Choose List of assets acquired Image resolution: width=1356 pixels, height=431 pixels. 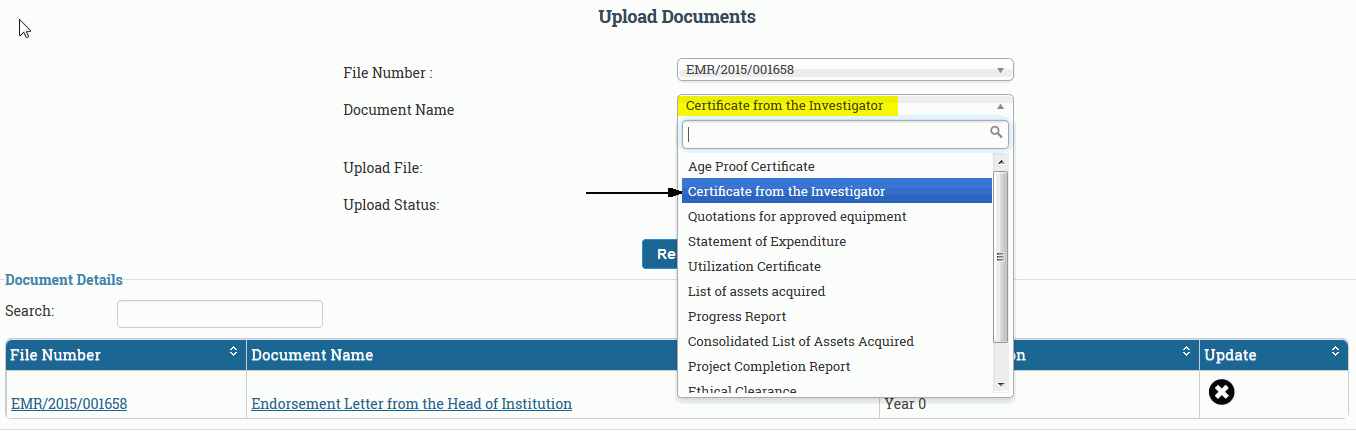pos(756,292)
